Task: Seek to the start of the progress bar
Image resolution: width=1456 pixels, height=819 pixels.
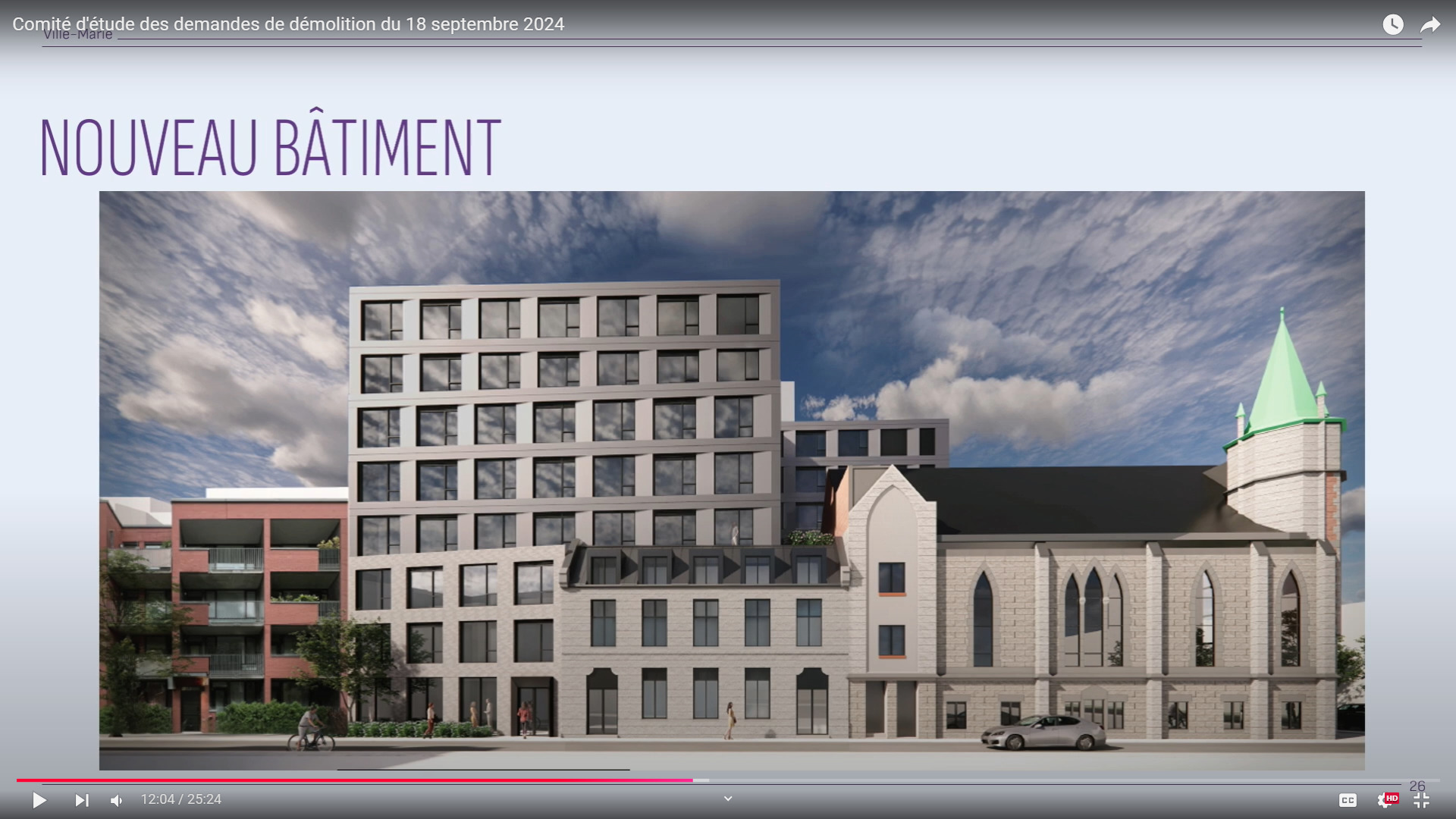Action: 18,780
